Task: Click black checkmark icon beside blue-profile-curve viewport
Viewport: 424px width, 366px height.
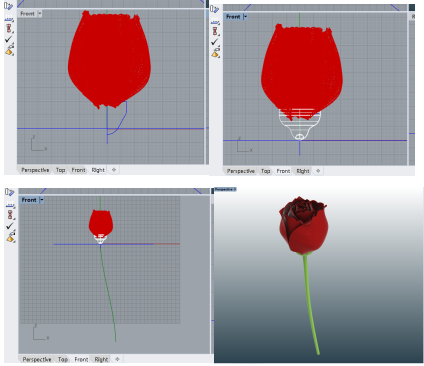Action: (9, 39)
